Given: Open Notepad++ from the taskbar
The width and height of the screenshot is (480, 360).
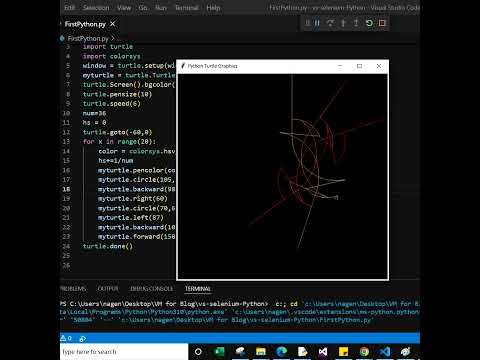Looking at the screenshot, I should coord(302,352).
